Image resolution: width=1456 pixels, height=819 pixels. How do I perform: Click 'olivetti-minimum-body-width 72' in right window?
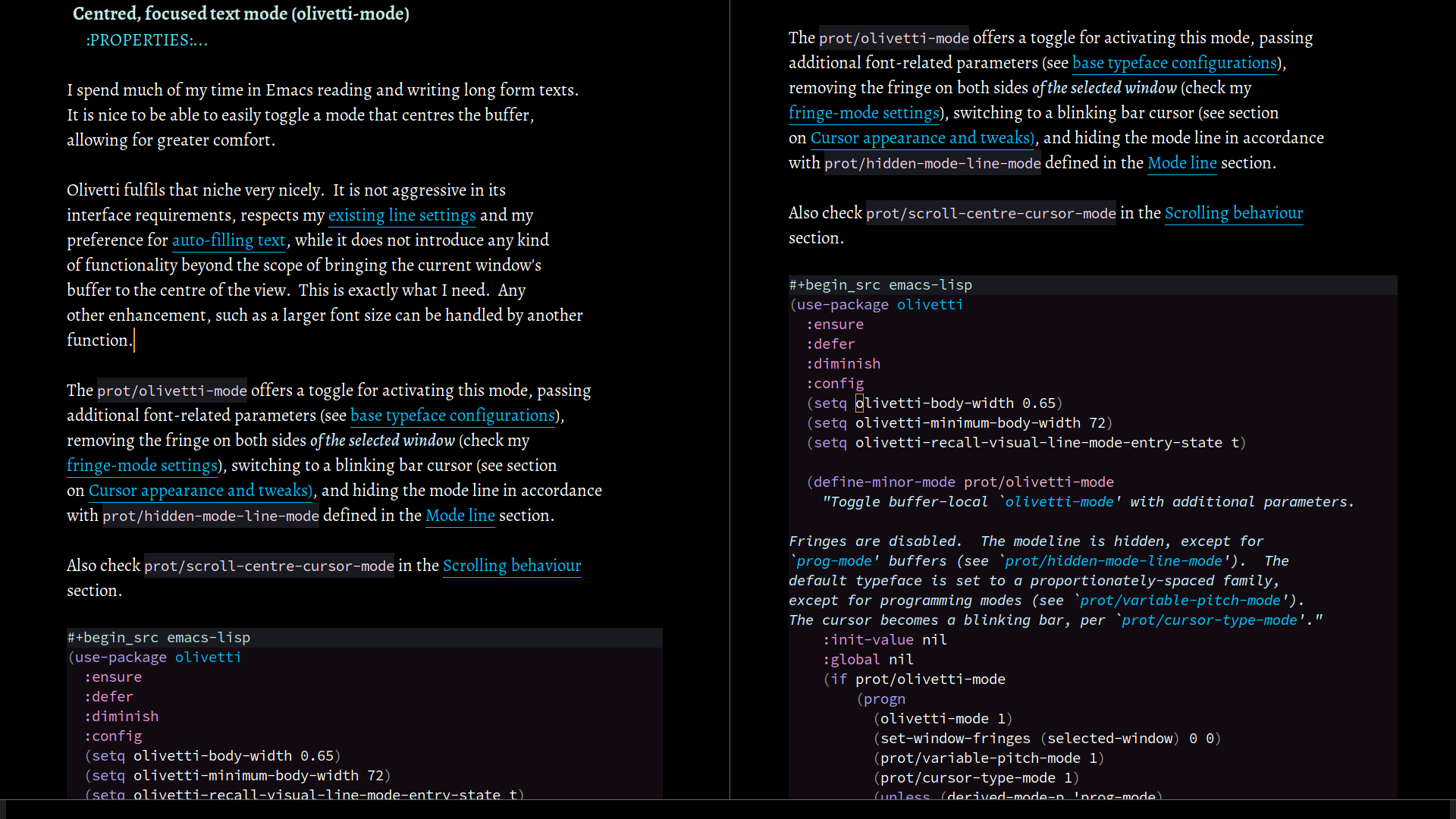pyautogui.click(x=981, y=423)
